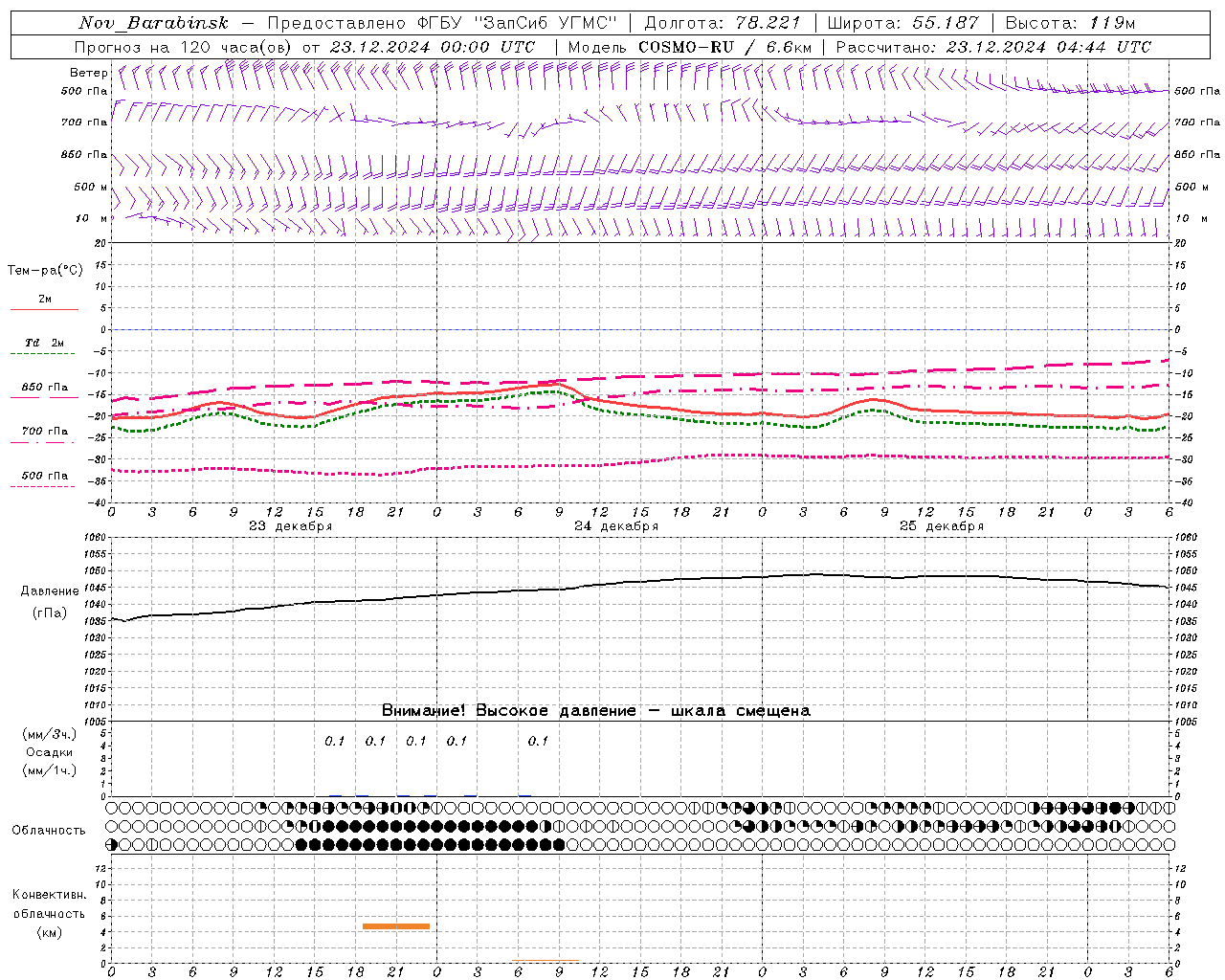Click the '(гПа)' pressure unit label

pyautogui.click(x=50, y=613)
